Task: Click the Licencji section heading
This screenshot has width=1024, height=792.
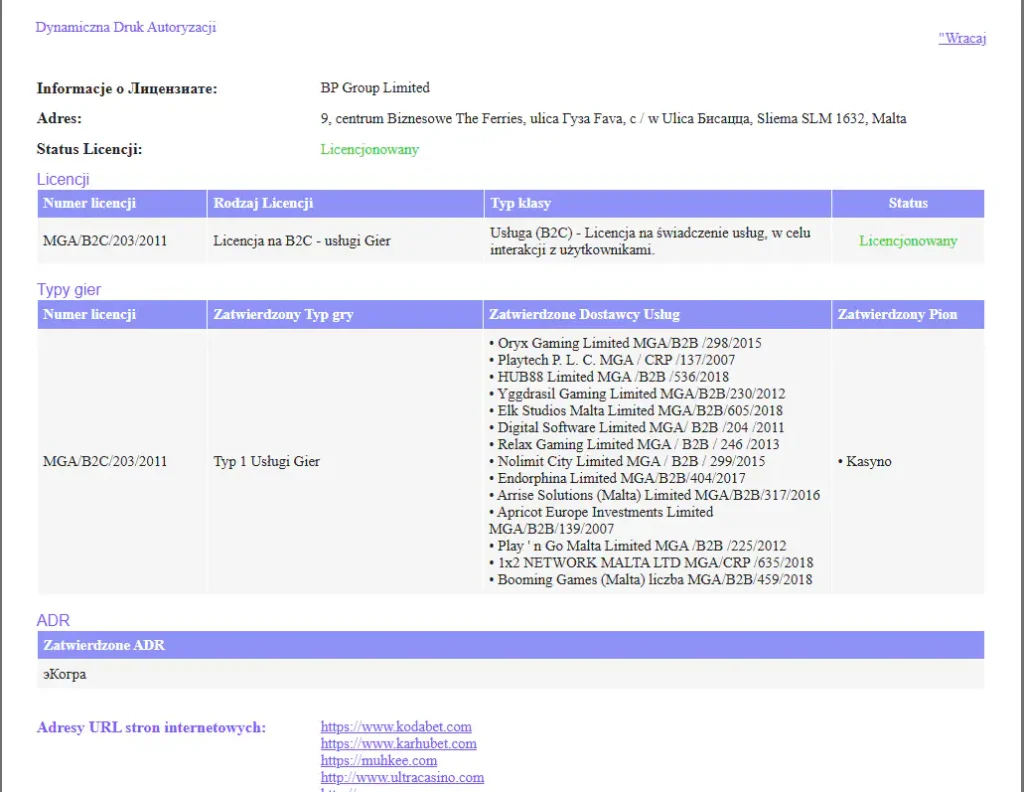Action: 63,180
